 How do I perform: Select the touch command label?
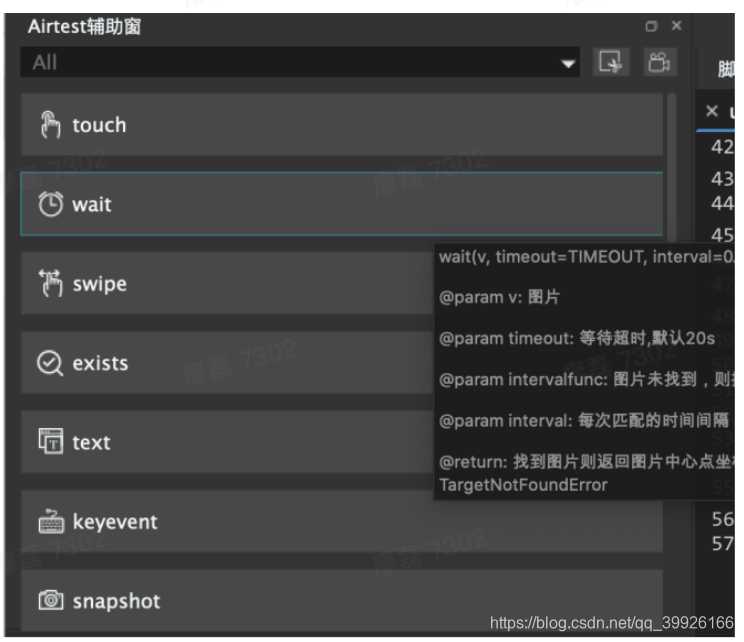(x=99, y=125)
